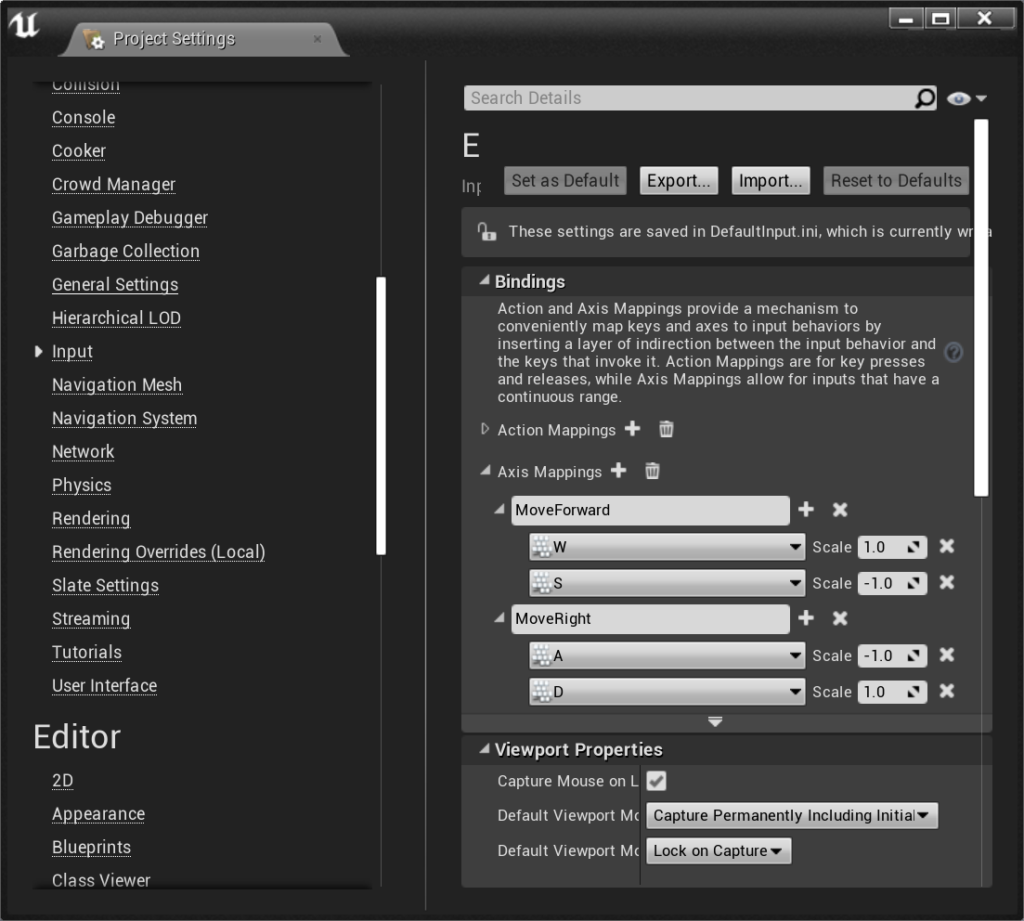The width and height of the screenshot is (1024, 921).
Task: Open the key dropdown showing S
Action: [667, 583]
